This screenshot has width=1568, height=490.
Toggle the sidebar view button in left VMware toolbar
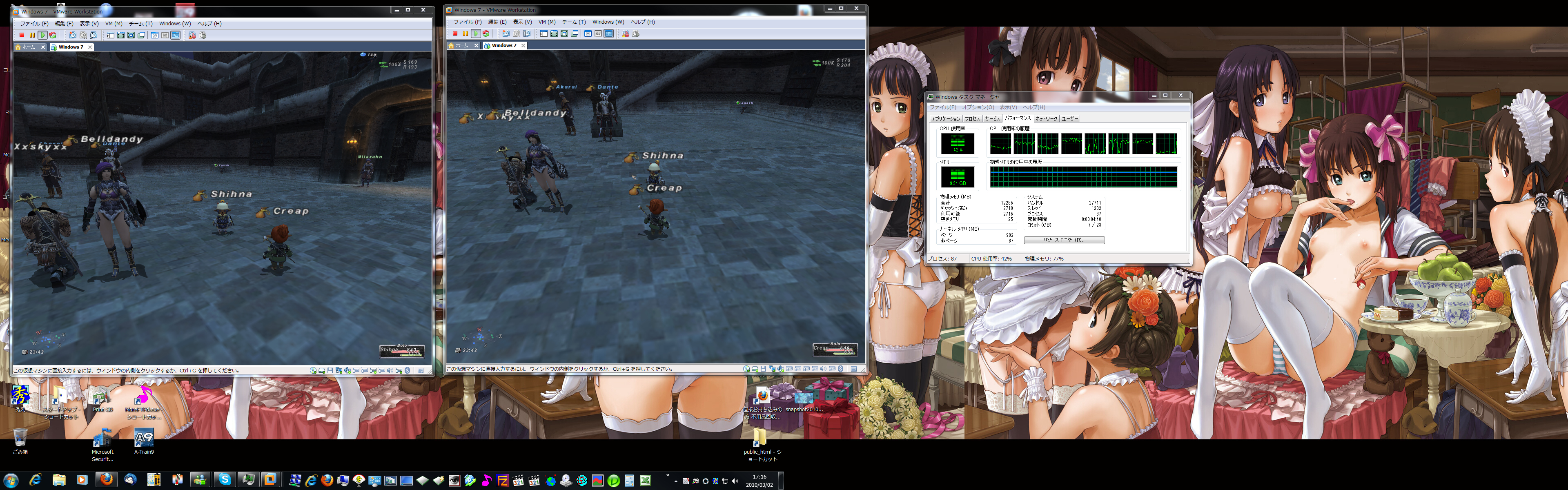pyautogui.click(x=110, y=35)
